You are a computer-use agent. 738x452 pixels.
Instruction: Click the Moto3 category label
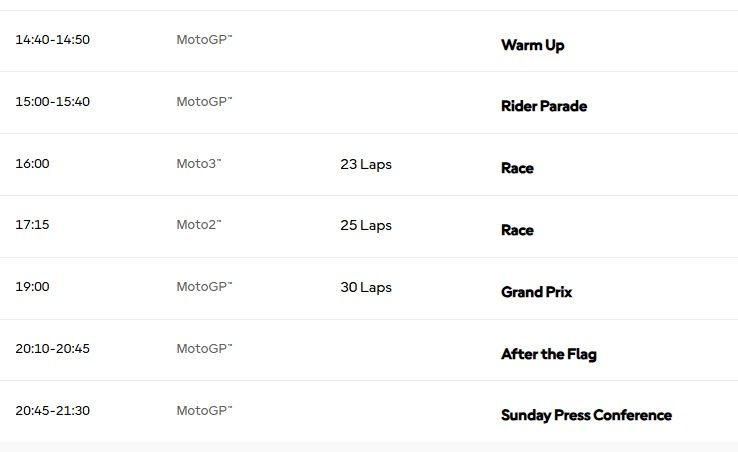coord(199,164)
